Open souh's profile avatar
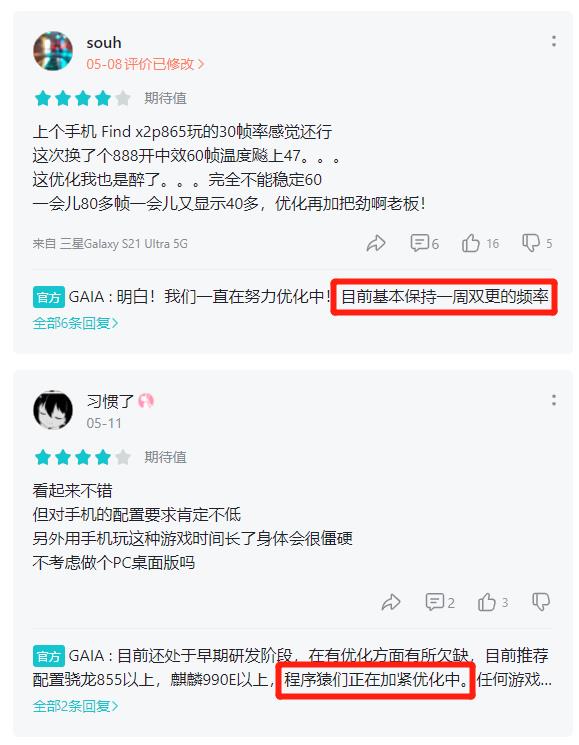Viewport: 579px width, 745px height. pyautogui.click(x=53, y=51)
